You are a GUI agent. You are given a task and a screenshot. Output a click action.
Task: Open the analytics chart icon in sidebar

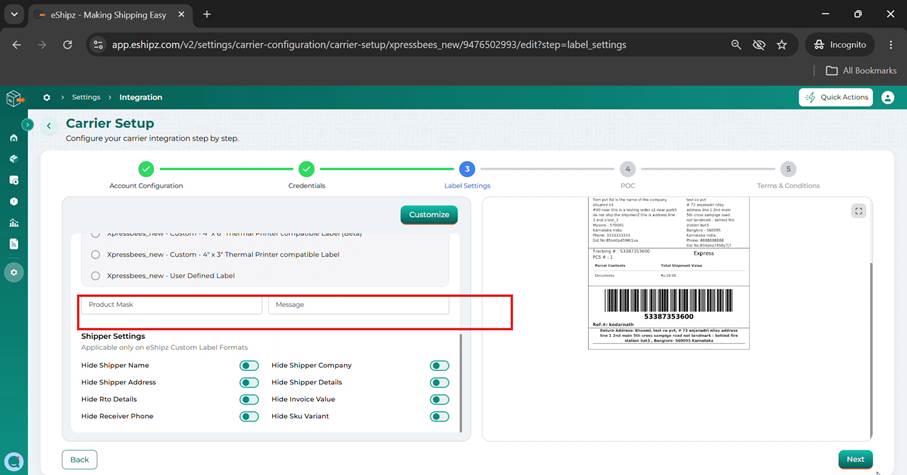pyautogui.click(x=14, y=223)
